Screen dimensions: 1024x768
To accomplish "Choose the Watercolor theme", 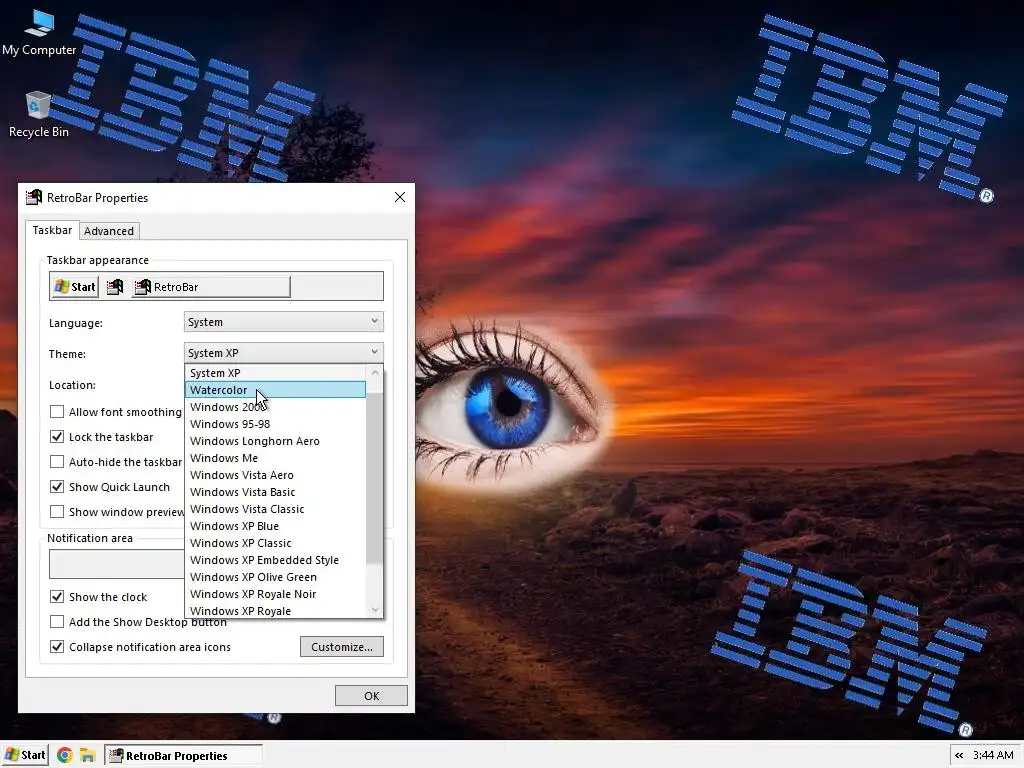I will coord(276,390).
